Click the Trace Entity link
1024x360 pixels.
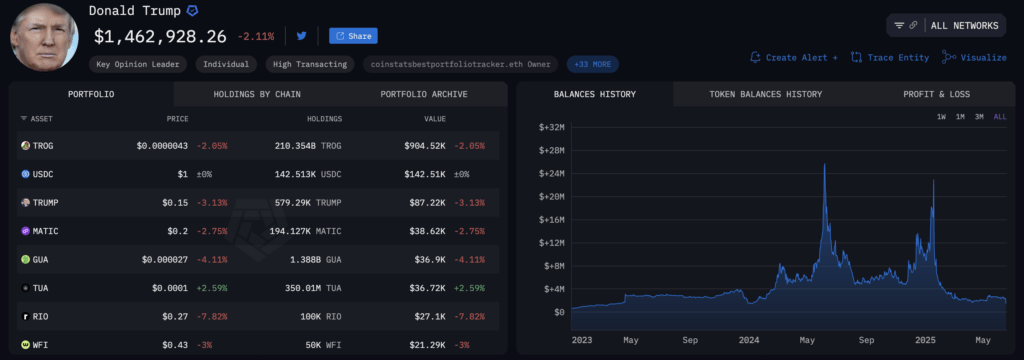pos(889,57)
